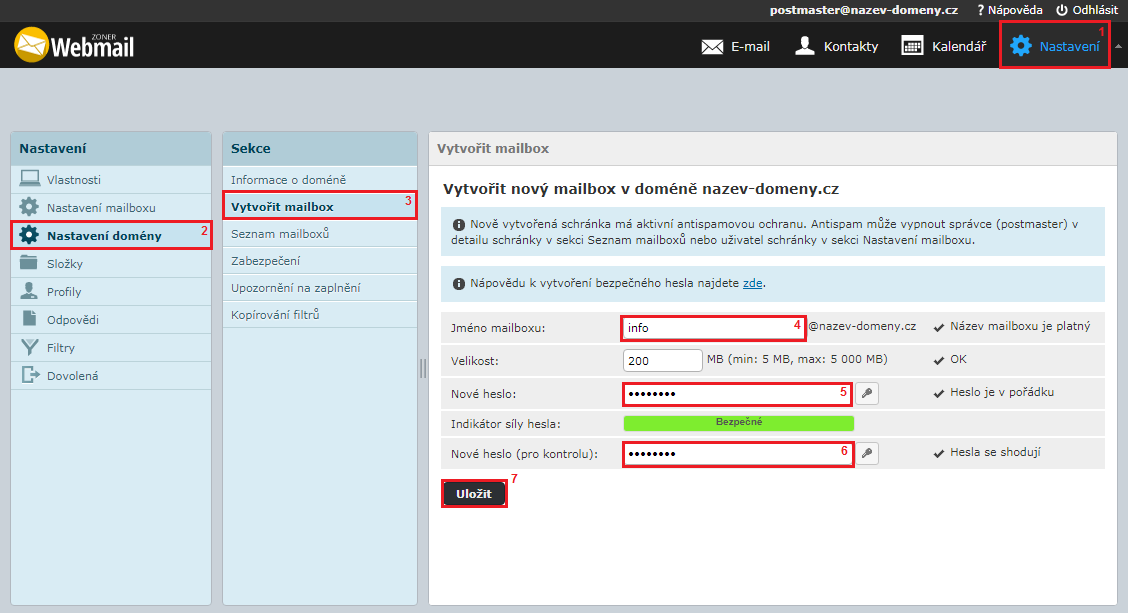Open Kalendář in the top navigation
1128x613 pixels.
pos(943,46)
